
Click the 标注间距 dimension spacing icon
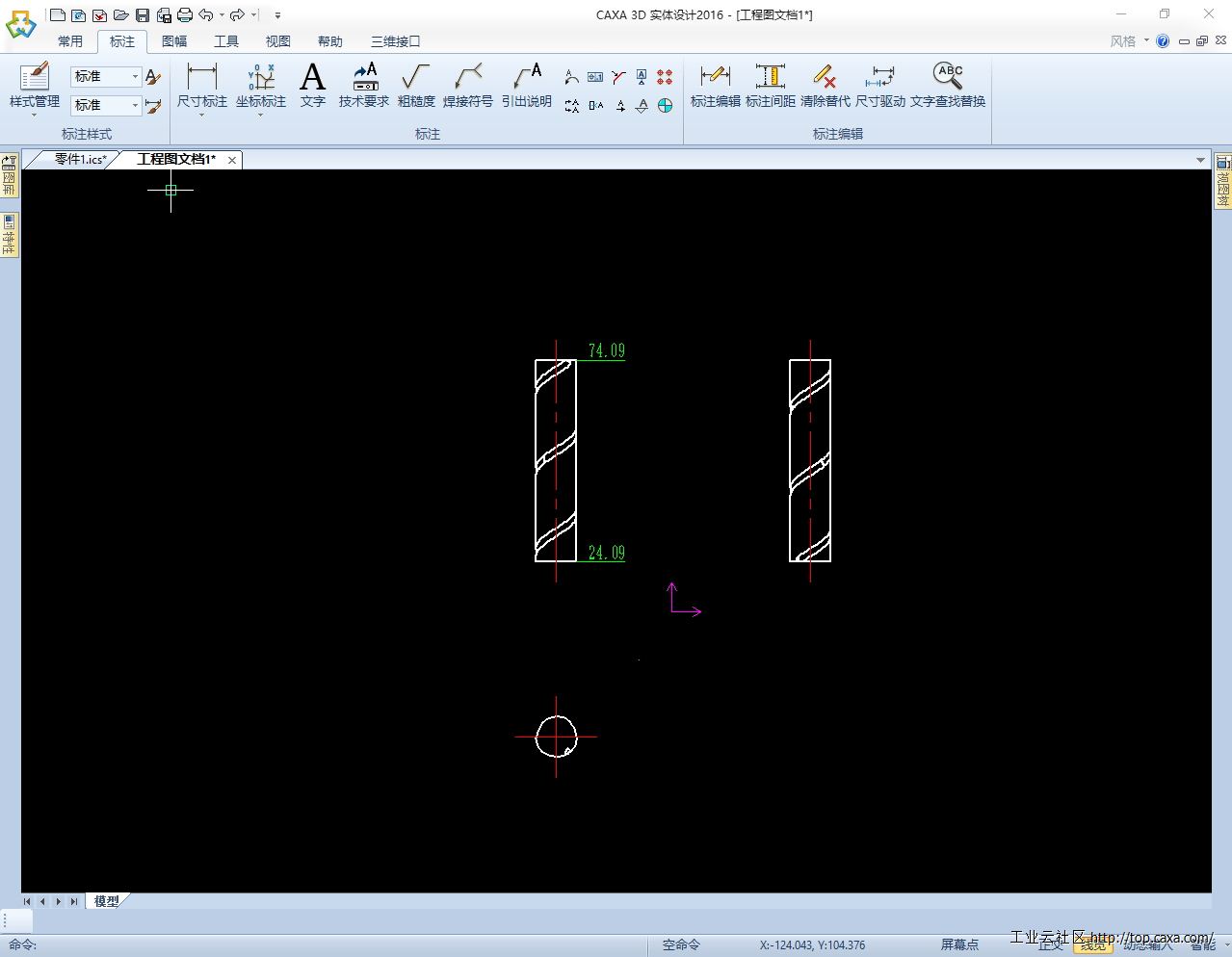[x=770, y=77]
